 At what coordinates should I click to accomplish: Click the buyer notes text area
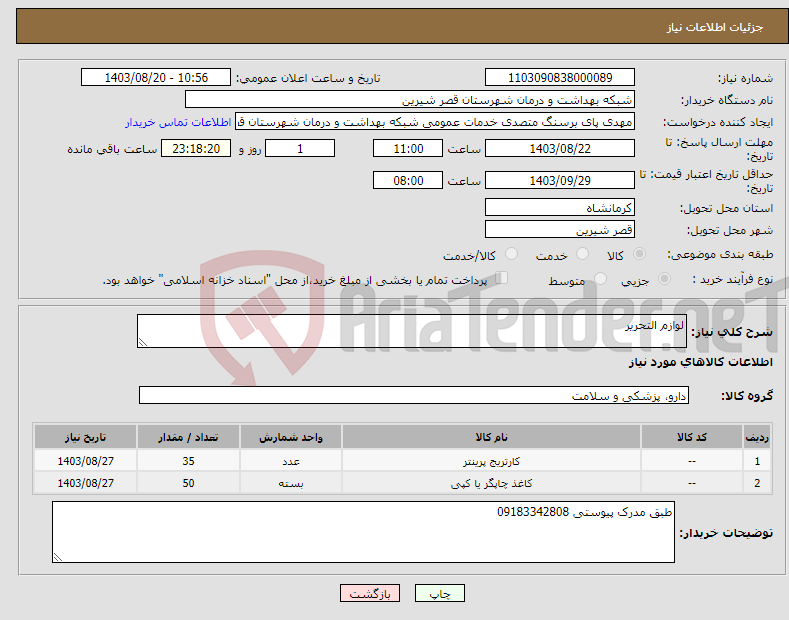363,532
